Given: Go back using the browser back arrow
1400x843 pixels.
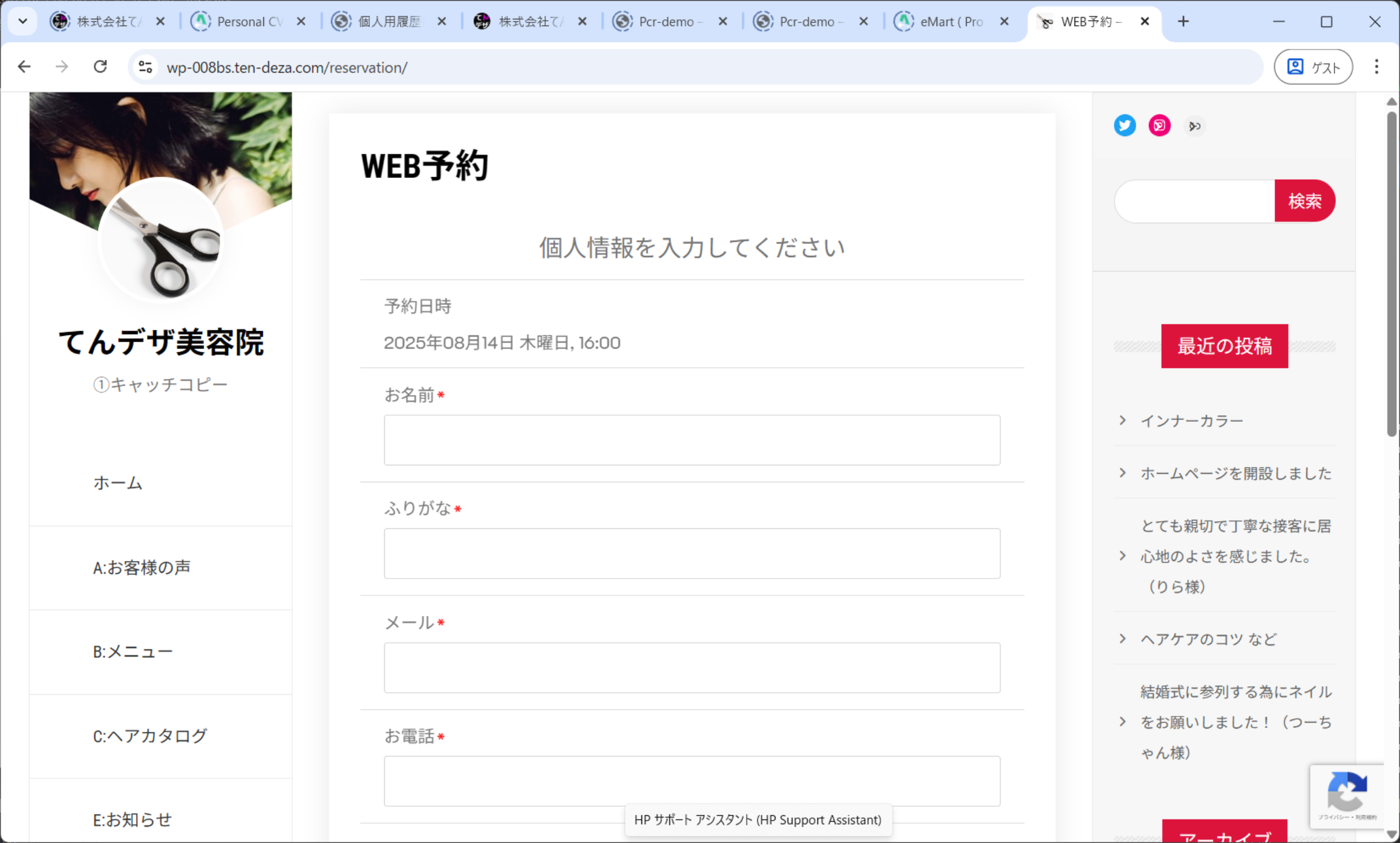Looking at the screenshot, I should coord(24,67).
